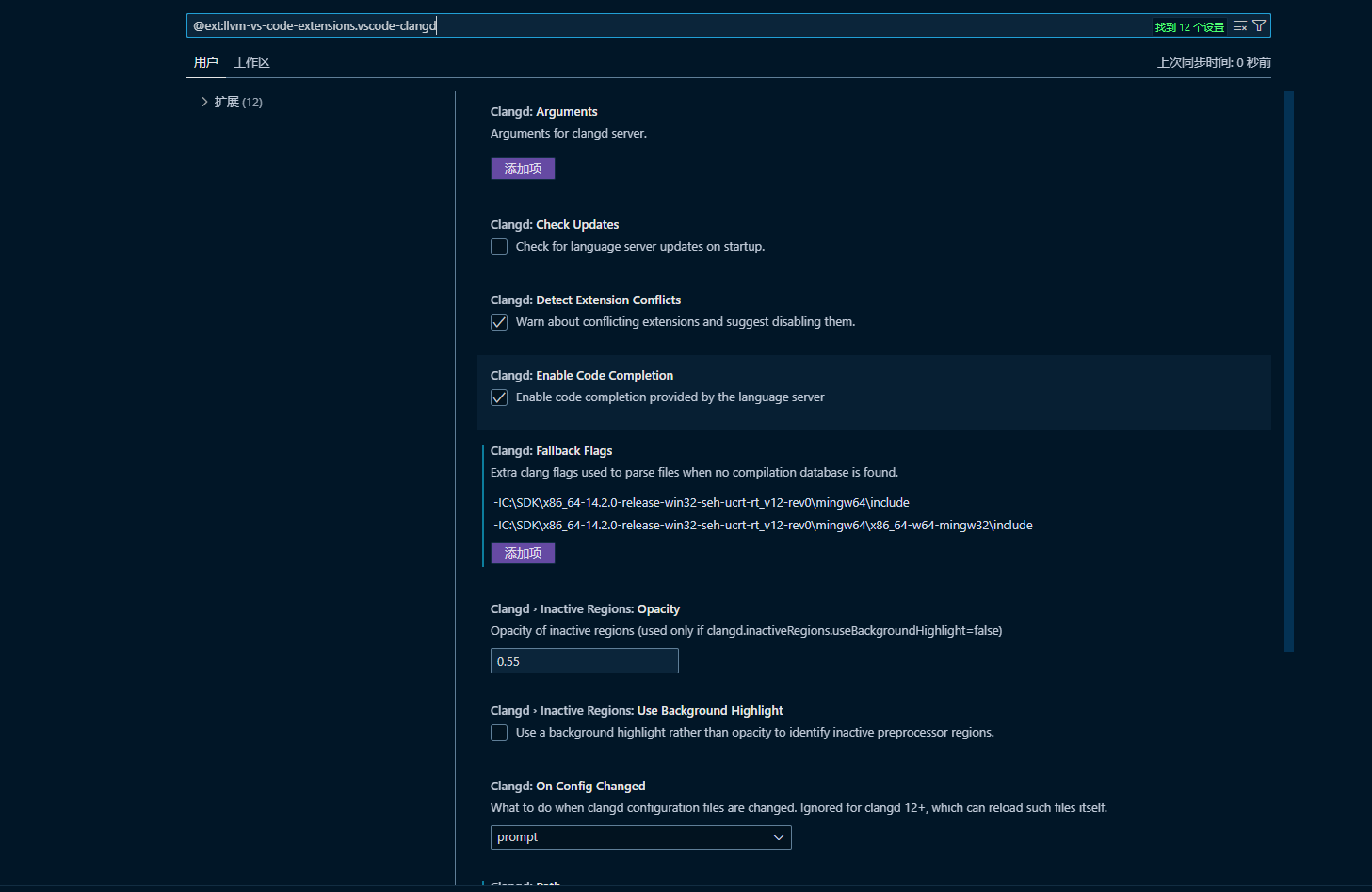Click 添加项 under Clangd Arguments

523,168
